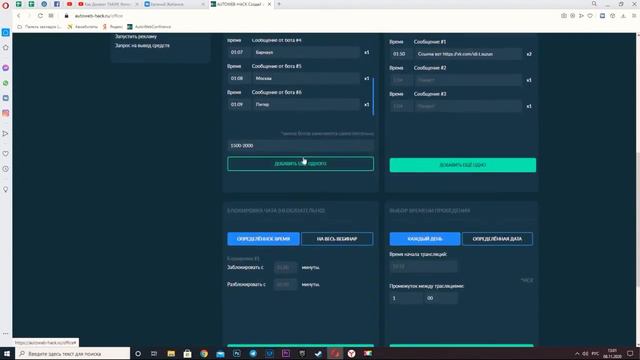Open Messenger in the Opera sidebar
This screenshot has height=360, width=640.
pos(6,68)
